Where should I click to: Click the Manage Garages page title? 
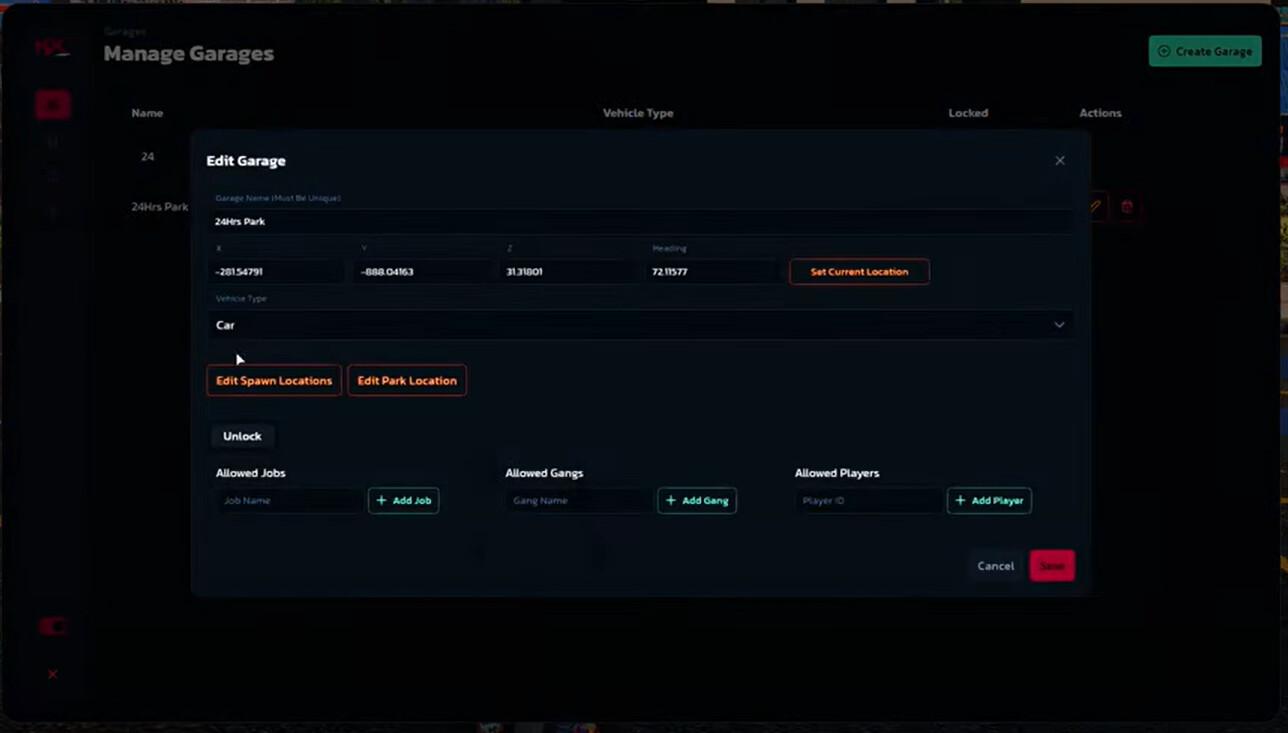[x=189, y=54]
